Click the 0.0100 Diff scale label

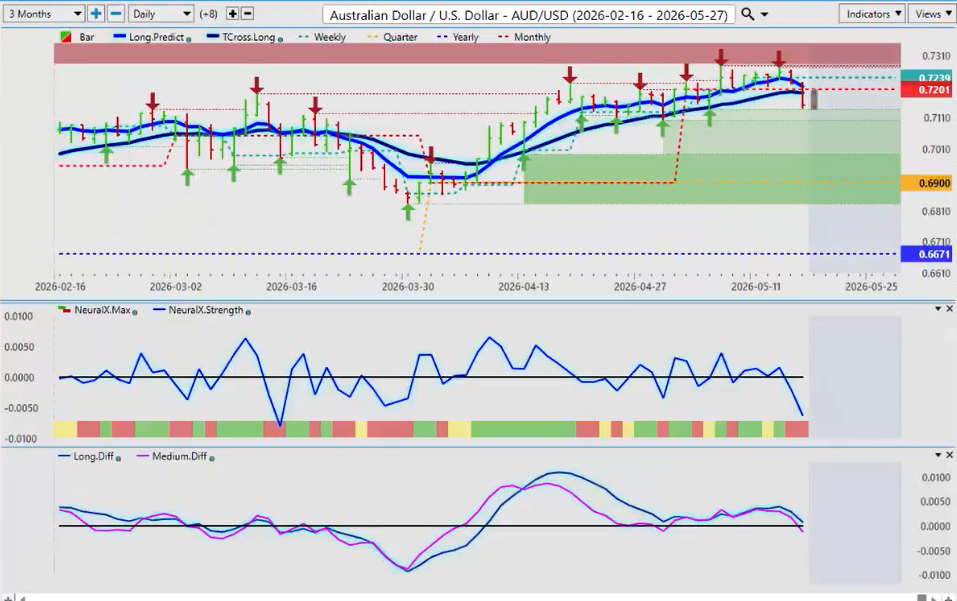coord(936,478)
